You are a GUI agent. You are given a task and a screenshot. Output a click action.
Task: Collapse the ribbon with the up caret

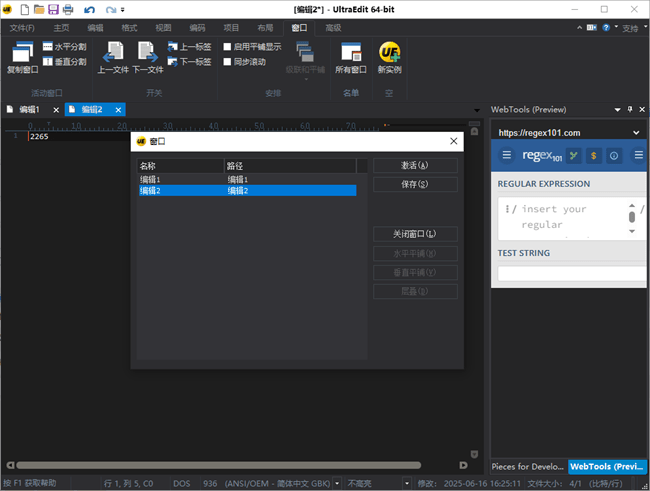pos(580,28)
